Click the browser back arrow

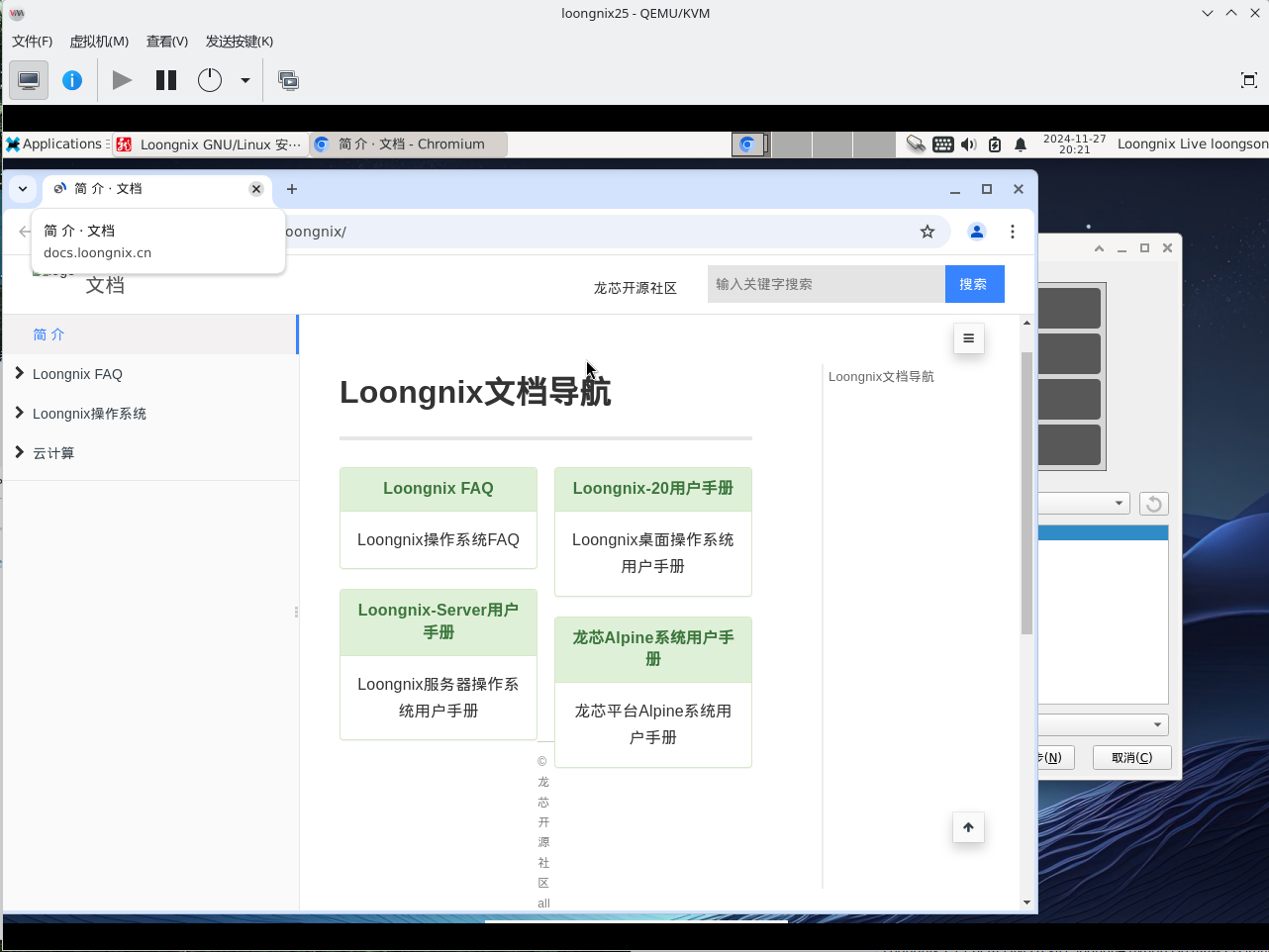click(x=25, y=232)
